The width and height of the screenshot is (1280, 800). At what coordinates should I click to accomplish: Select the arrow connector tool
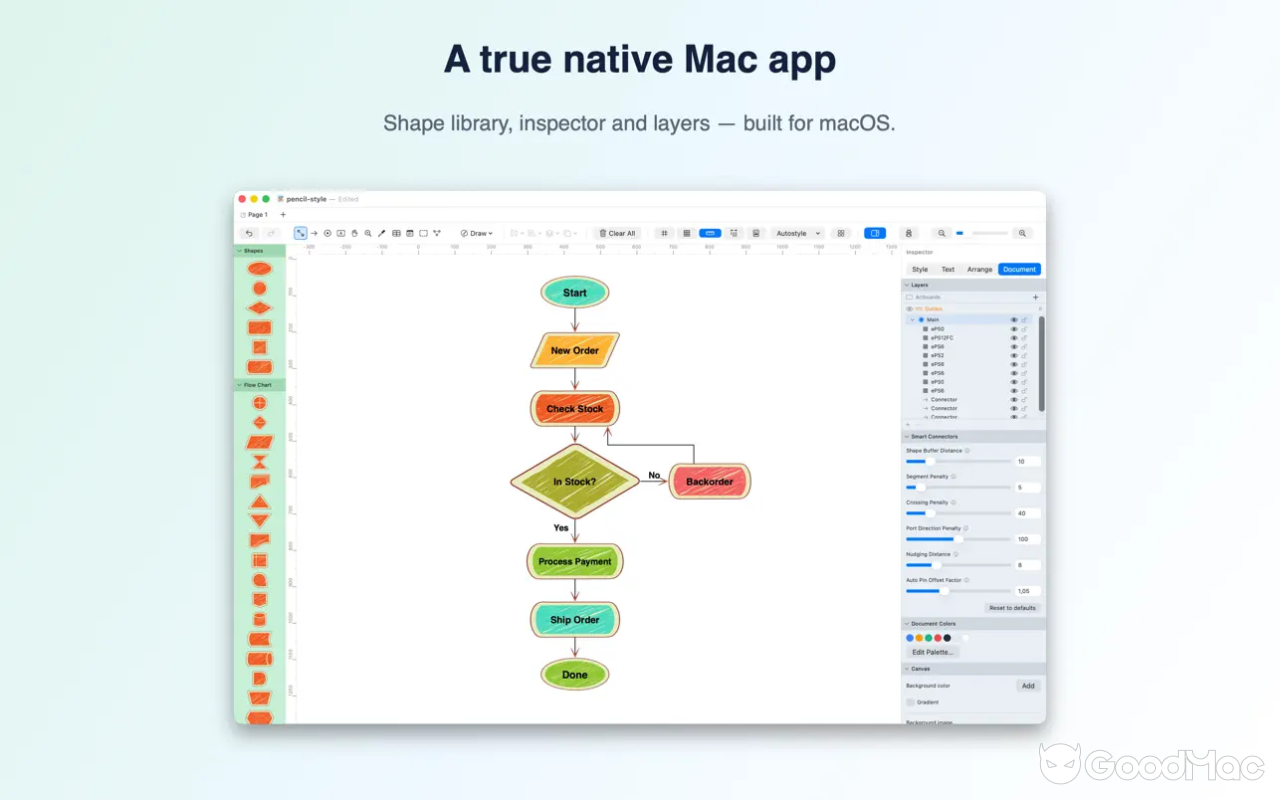(314, 233)
